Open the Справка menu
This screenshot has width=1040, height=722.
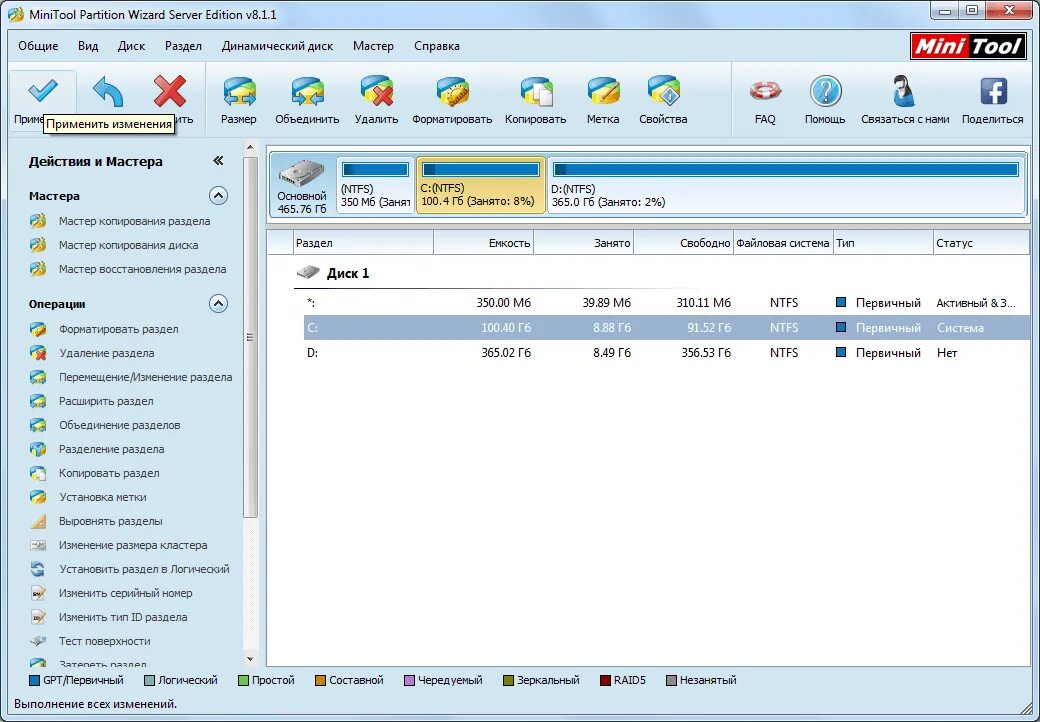(436, 46)
